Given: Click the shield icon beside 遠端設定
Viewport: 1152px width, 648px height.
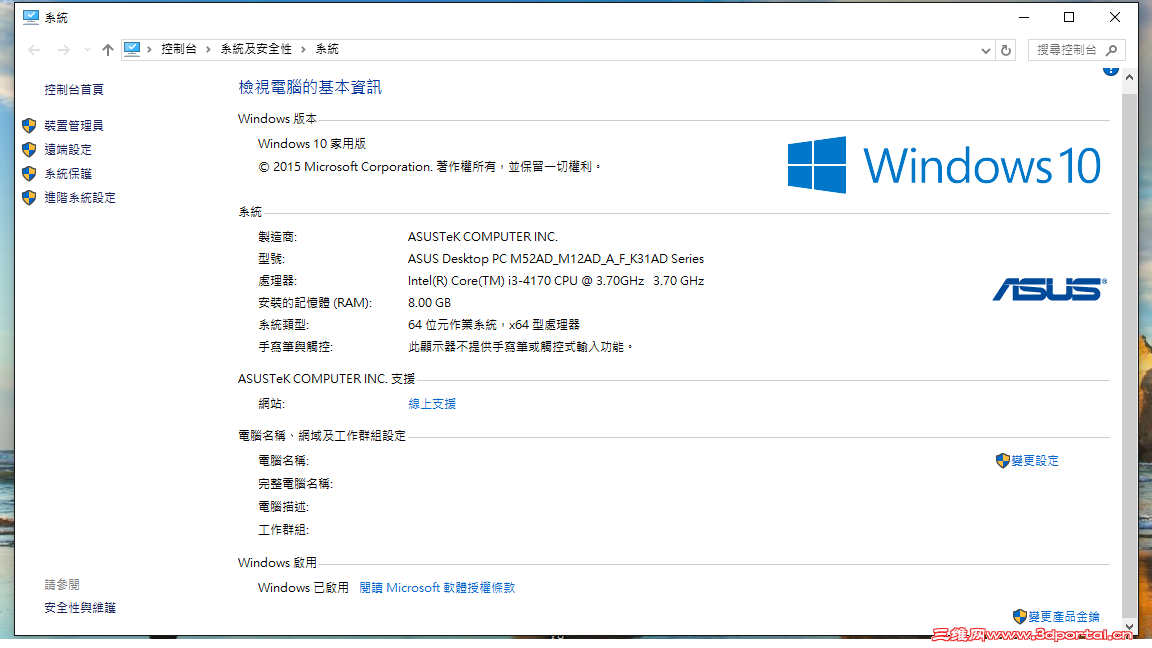Looking at the screenshot, I should (x=29, y=150).
